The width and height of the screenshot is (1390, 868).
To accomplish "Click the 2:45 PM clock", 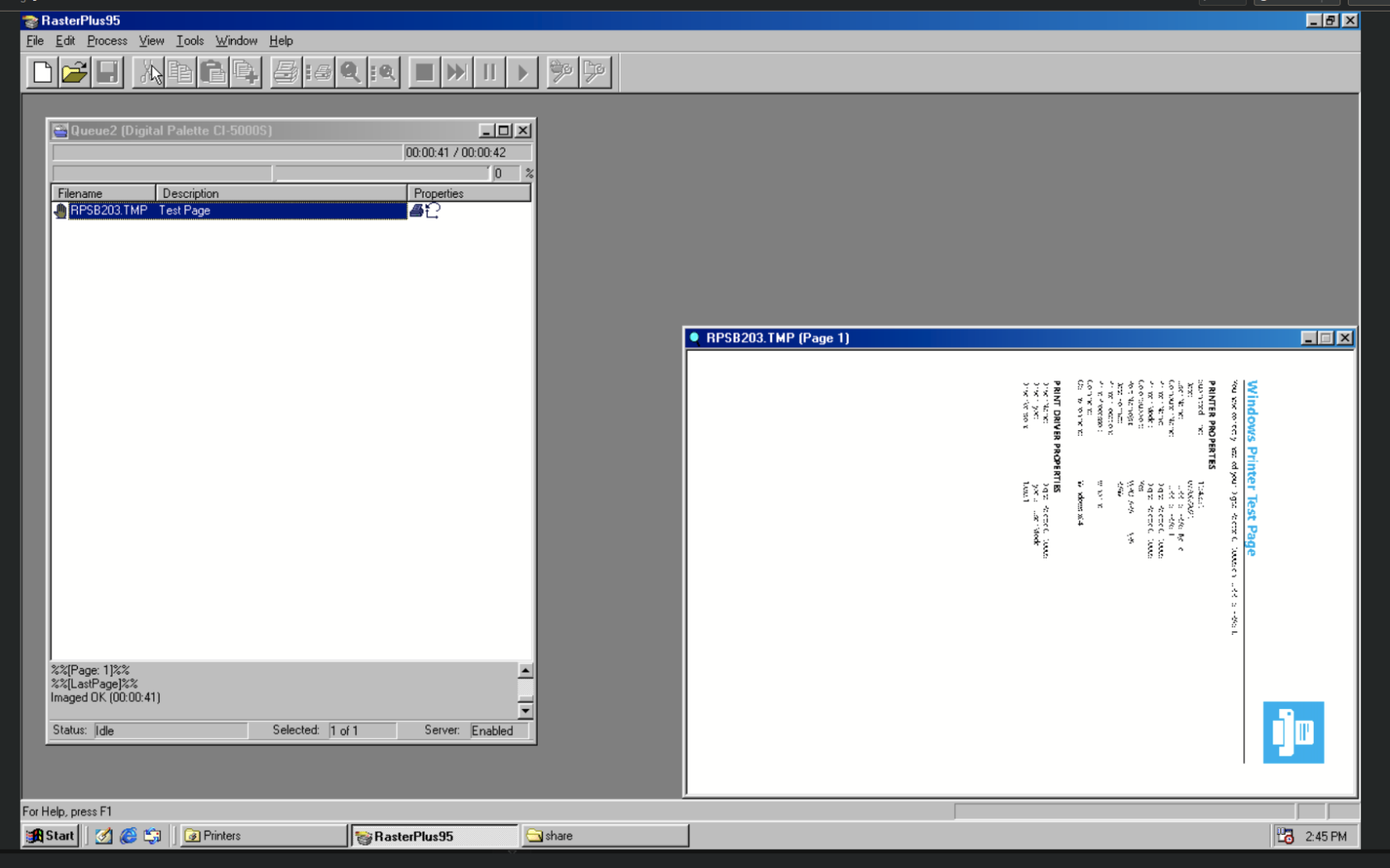I will pos(1326,837).
